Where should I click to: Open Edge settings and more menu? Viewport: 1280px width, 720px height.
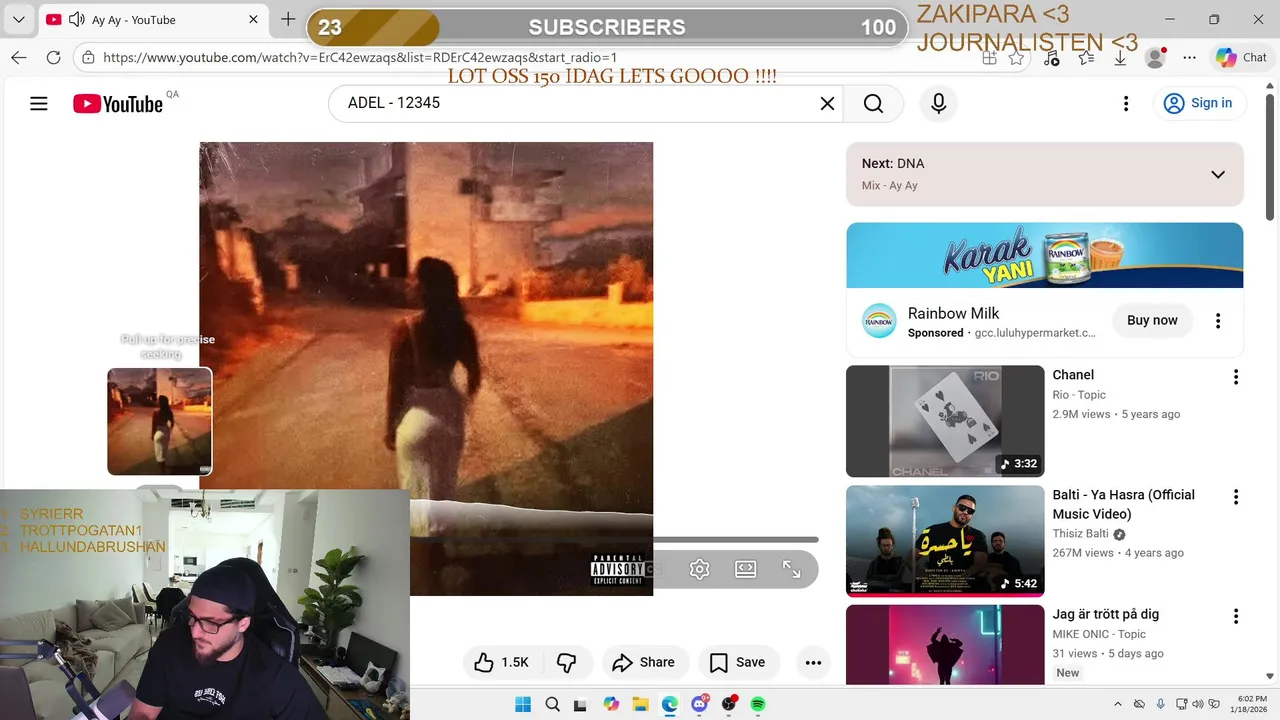coord(1189,58)
